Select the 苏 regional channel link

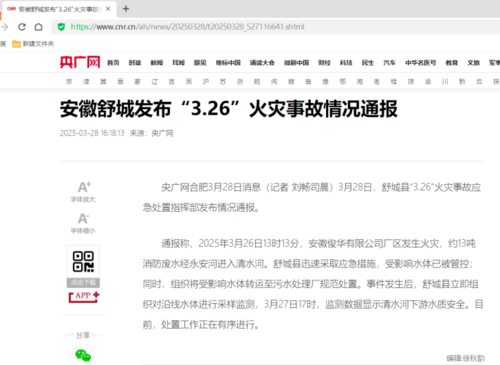coord(223,82)
